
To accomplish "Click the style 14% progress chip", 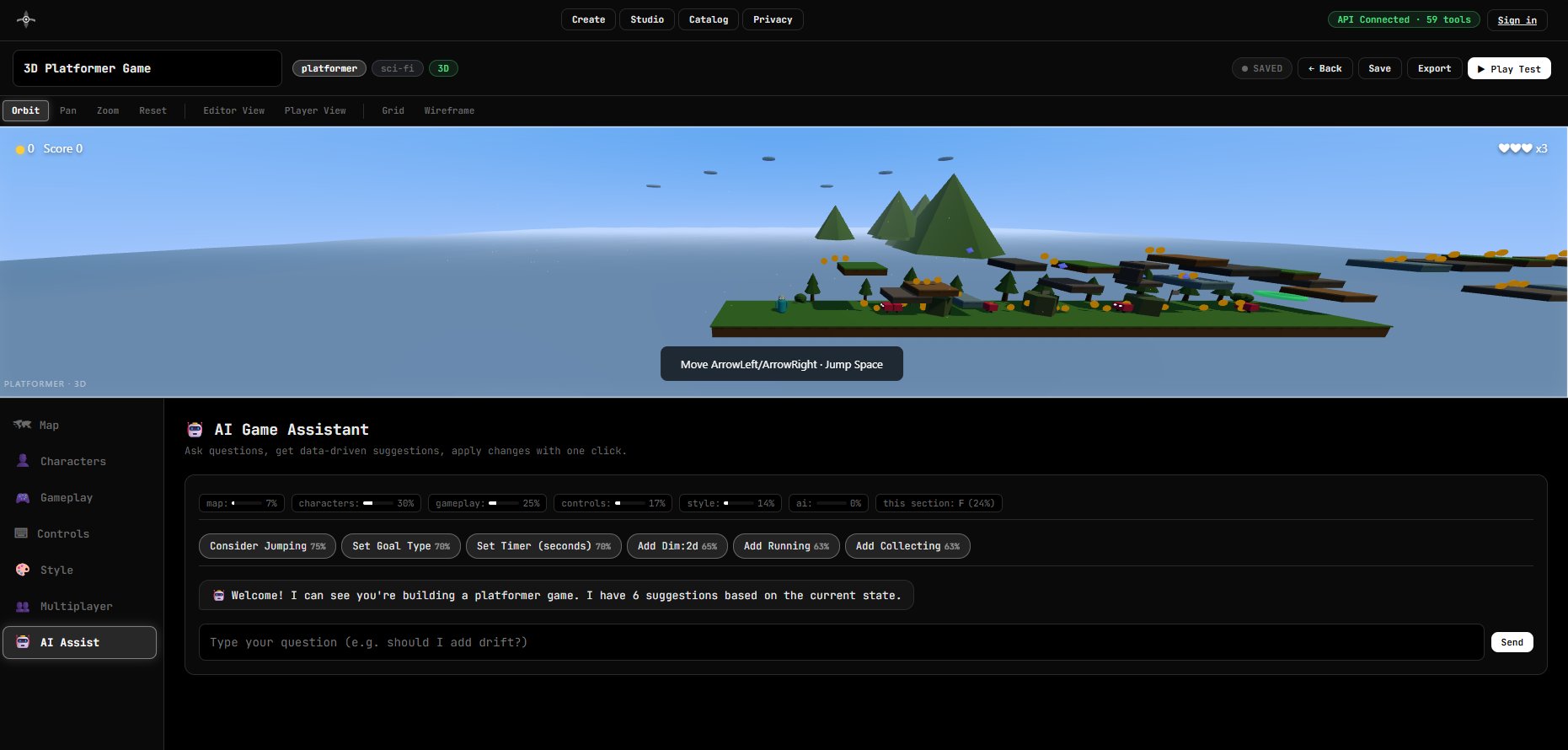I will pos(730,503).
